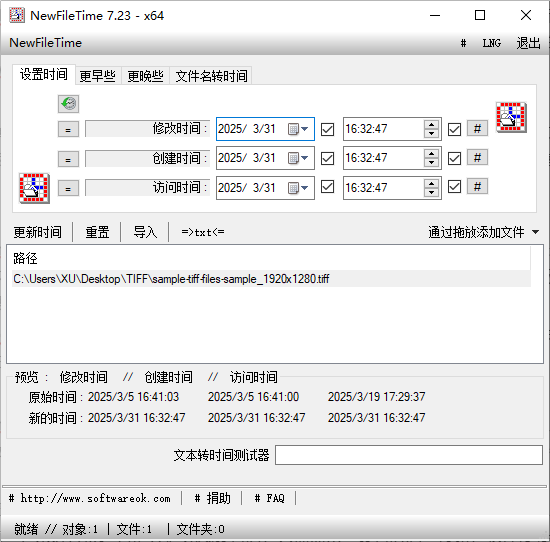Select the sample_1920x1280.tiff file row
Screen dimensions: 550x542
point(271,279)
